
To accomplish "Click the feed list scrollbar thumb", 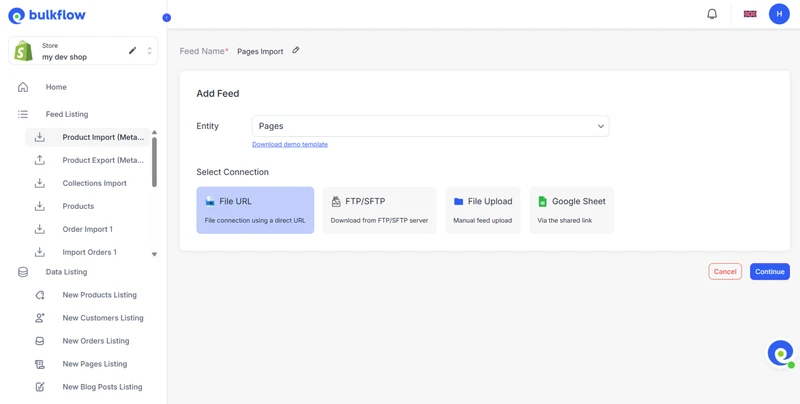I will click(155, 162).
